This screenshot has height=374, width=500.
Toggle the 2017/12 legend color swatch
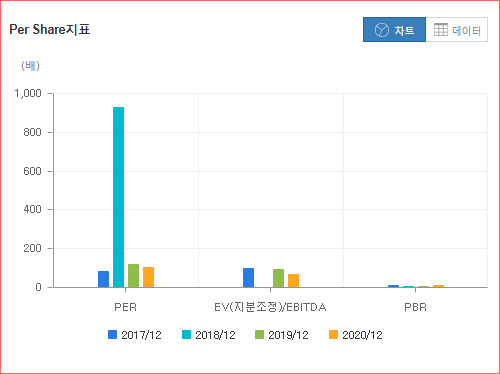click(x=112, y=335)
